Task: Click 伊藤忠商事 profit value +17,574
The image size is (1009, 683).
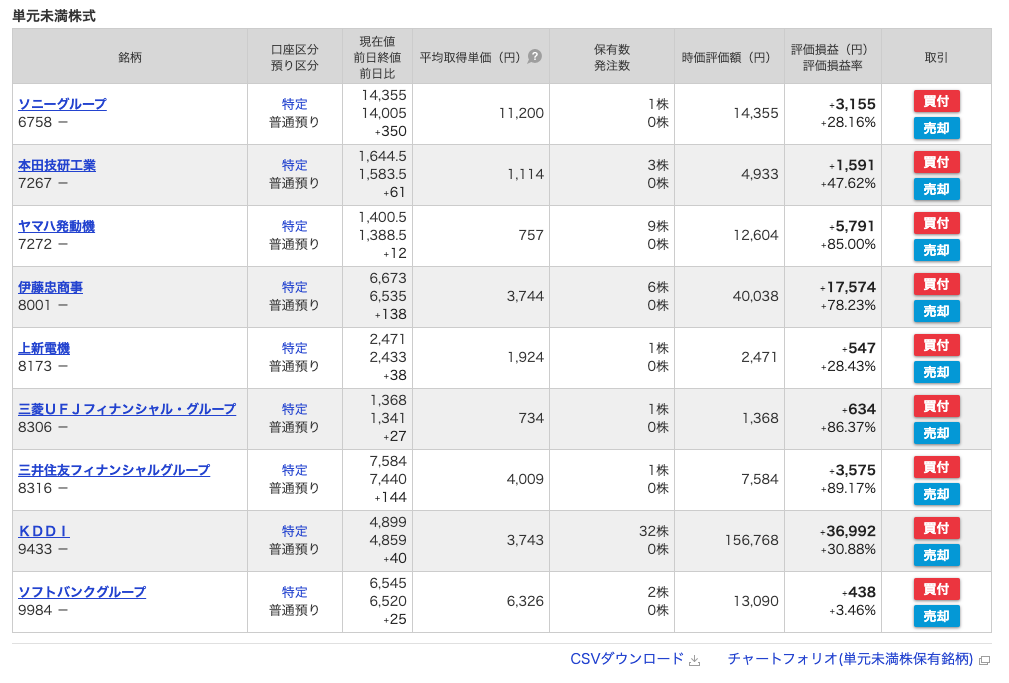Action: pos(847,287)
